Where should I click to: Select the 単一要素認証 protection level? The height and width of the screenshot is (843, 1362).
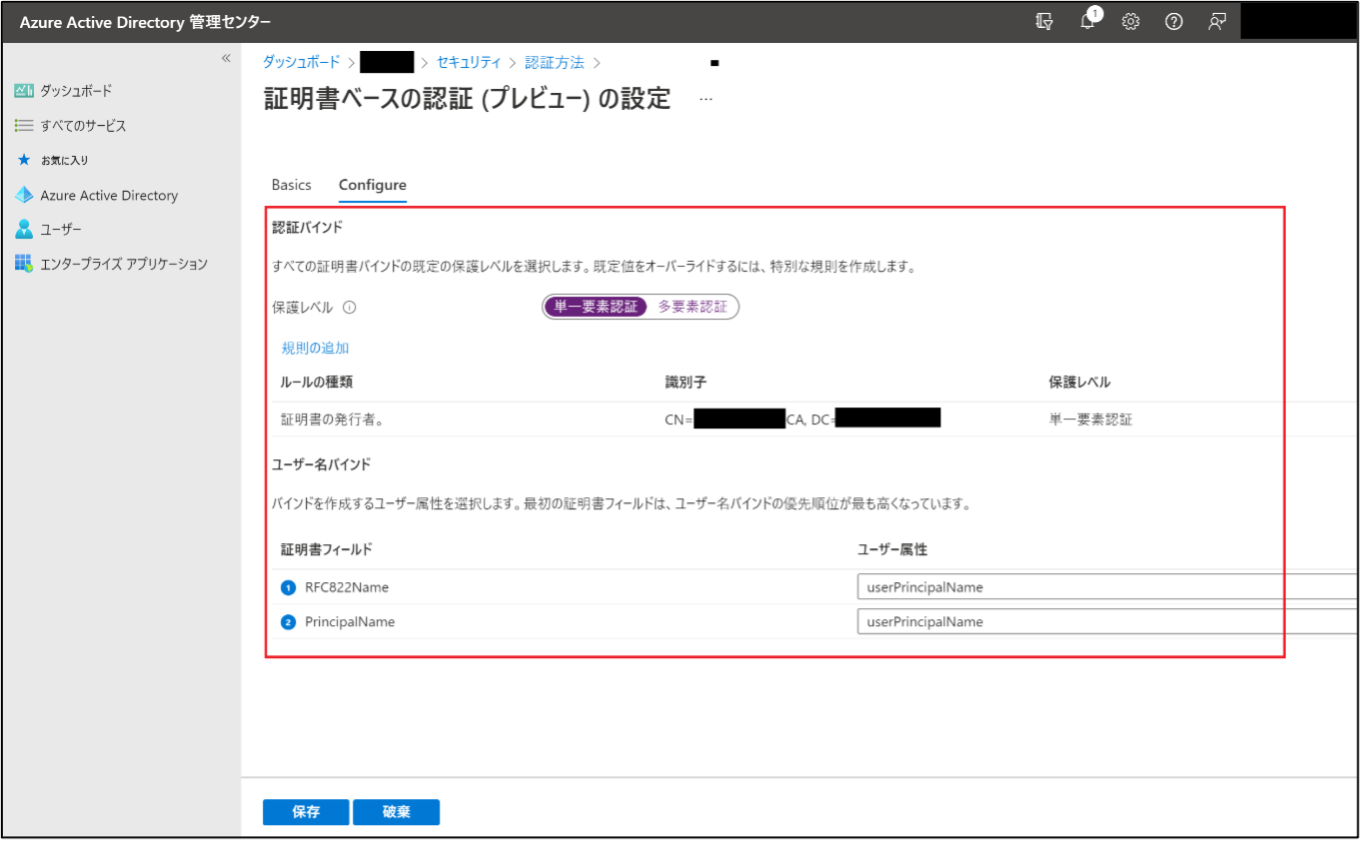(x=596, y=307)
